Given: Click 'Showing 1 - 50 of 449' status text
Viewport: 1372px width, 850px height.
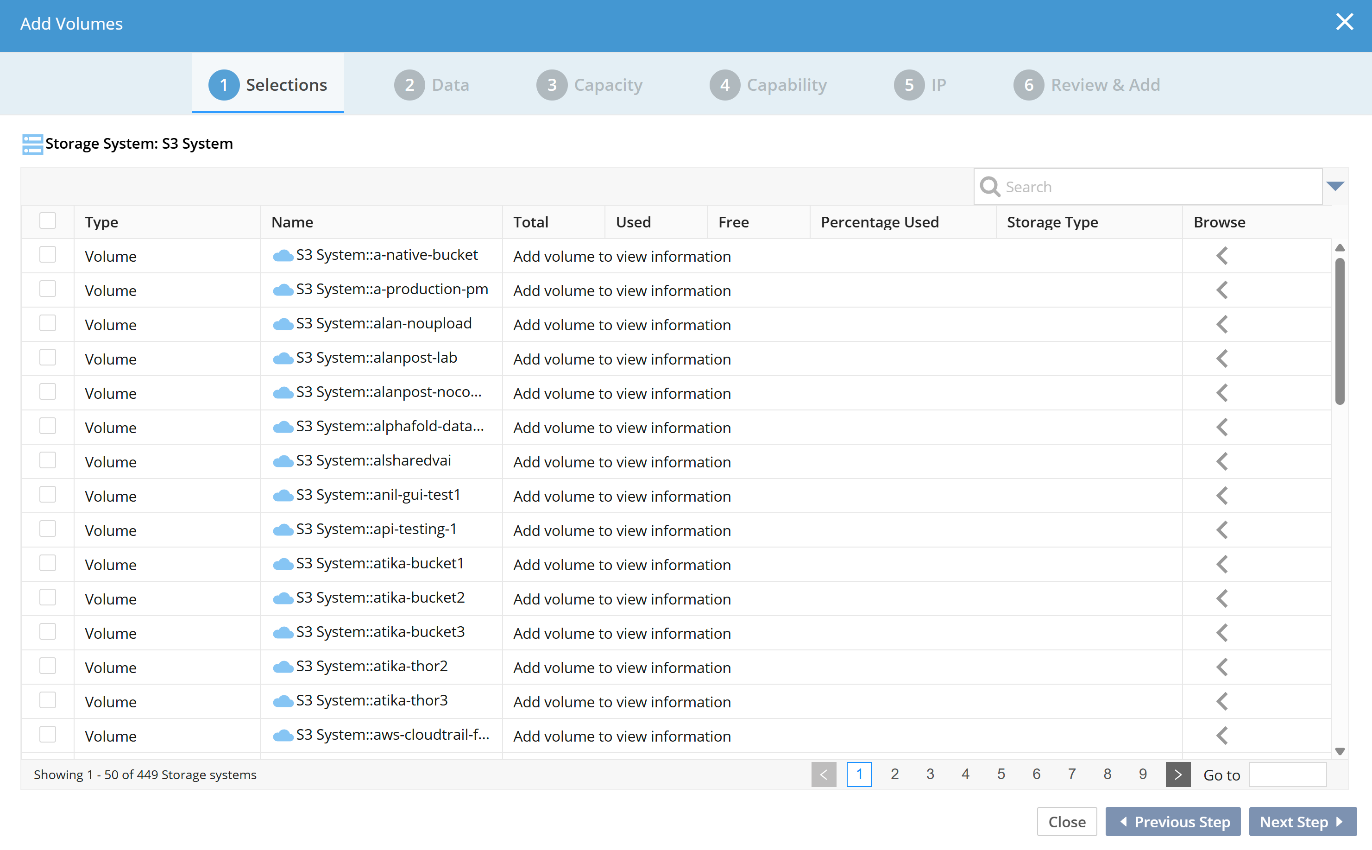Looking at the screenshot, I should point(145,775).
